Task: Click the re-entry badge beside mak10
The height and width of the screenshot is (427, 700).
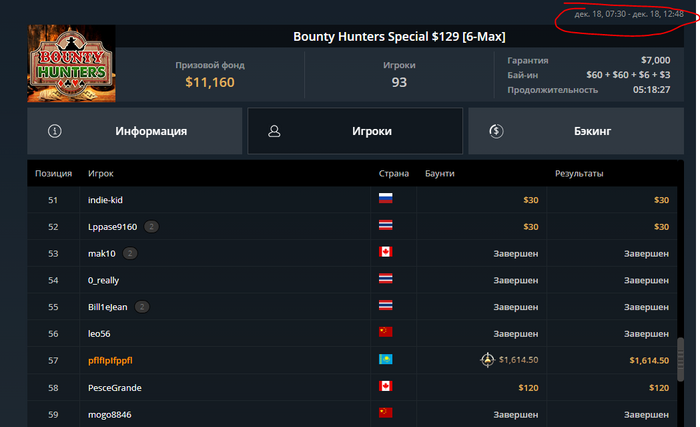Action: coord(130,253)
